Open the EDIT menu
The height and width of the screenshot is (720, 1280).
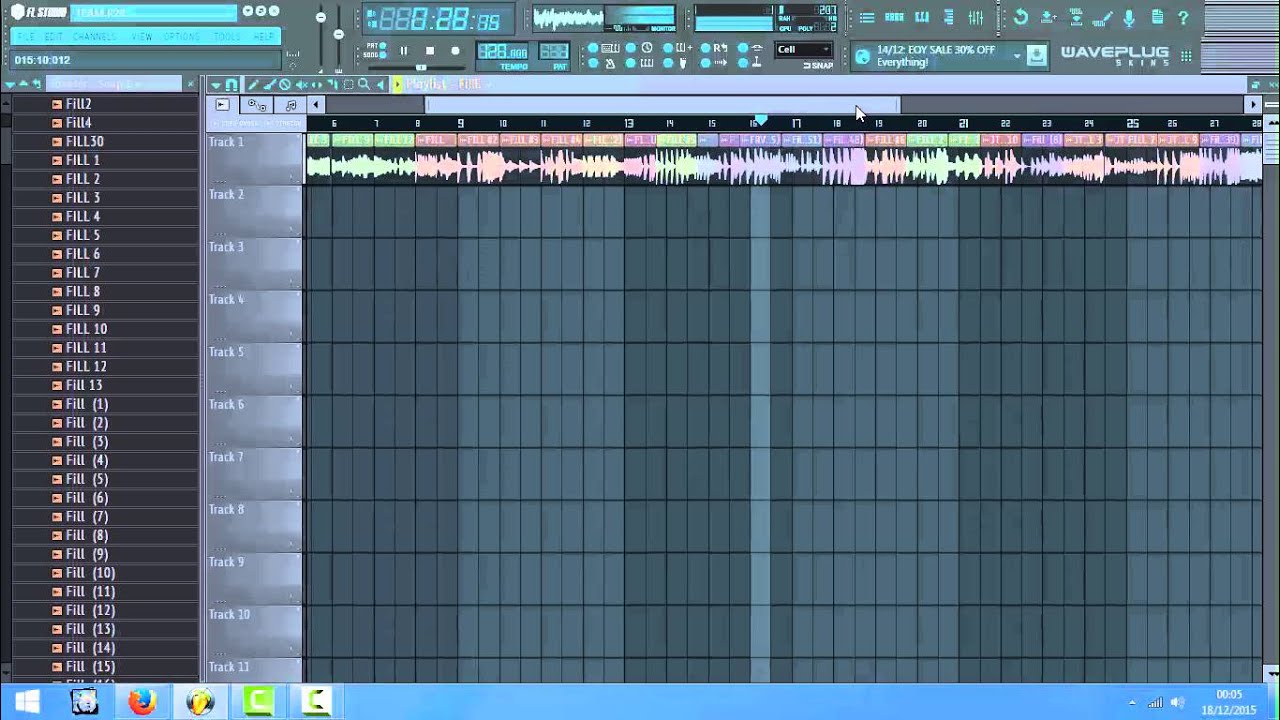pos(53,36)
